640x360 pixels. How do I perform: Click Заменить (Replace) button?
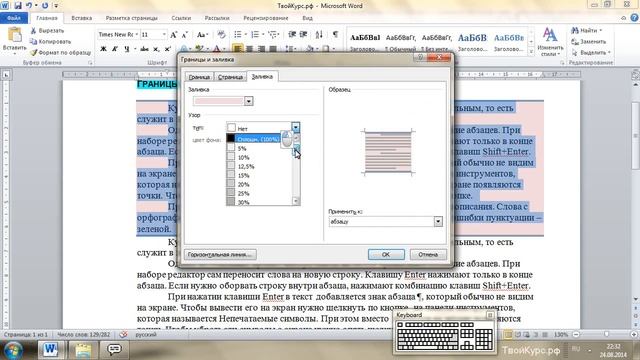click(x=589, y=42)
